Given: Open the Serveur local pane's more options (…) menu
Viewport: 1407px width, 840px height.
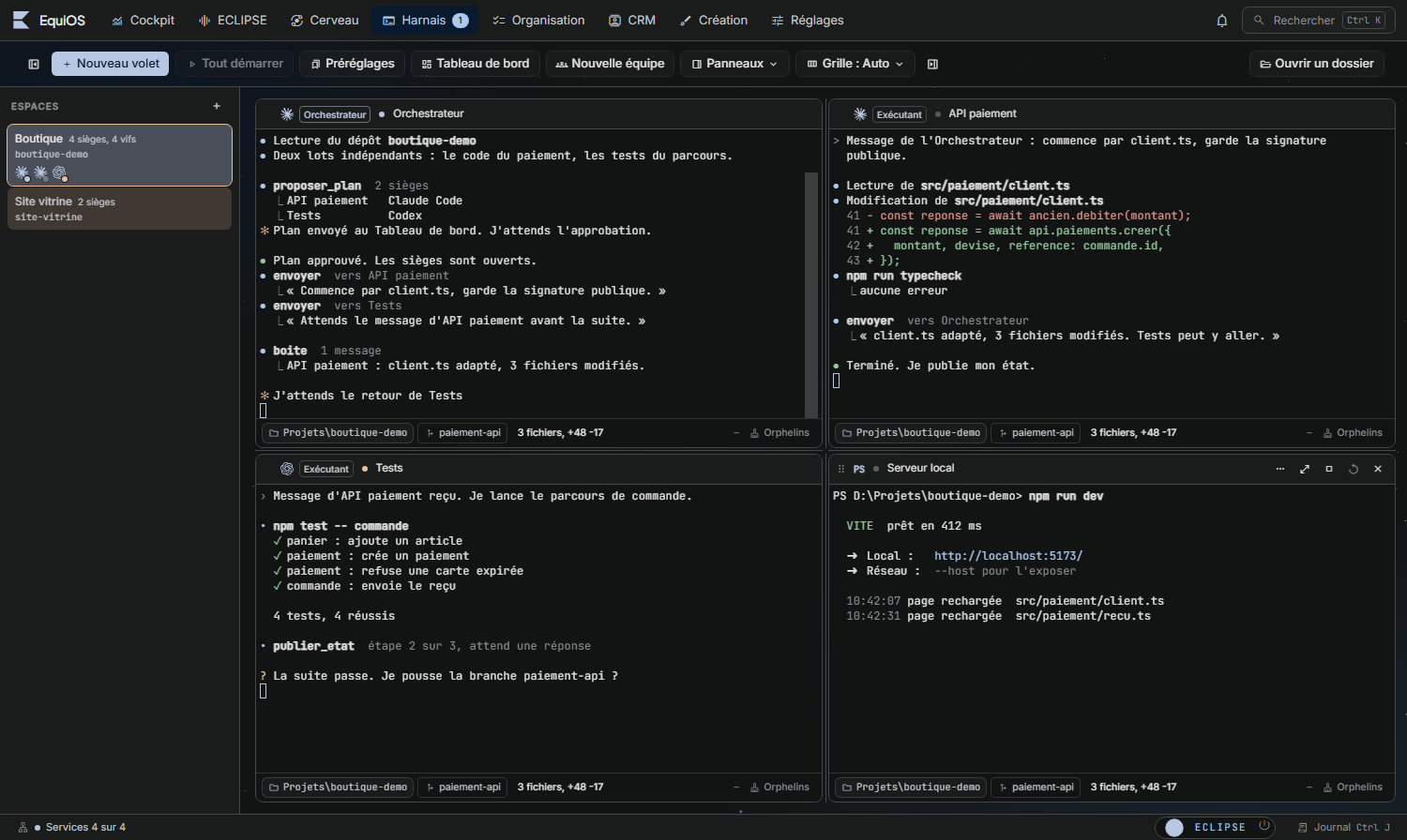Looking at the screenshot, I should click(x=1280, y=469).
